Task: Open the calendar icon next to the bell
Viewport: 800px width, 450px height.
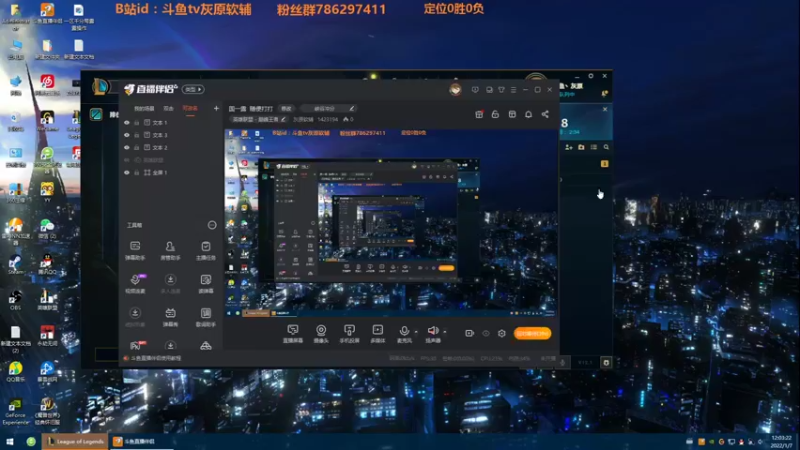Action: [x=512, y=114]
